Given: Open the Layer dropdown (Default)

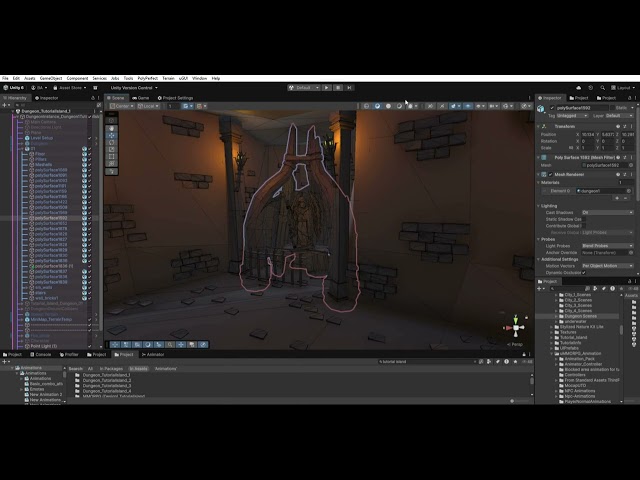Looking at the screenshot, I should tap(619, 116).
